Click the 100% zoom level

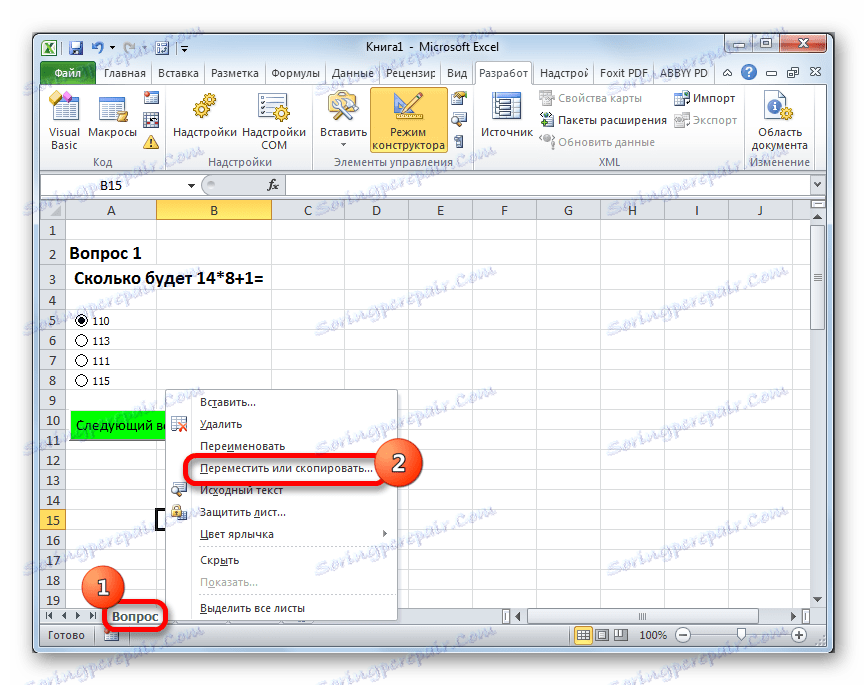click(x=653, y=635)
